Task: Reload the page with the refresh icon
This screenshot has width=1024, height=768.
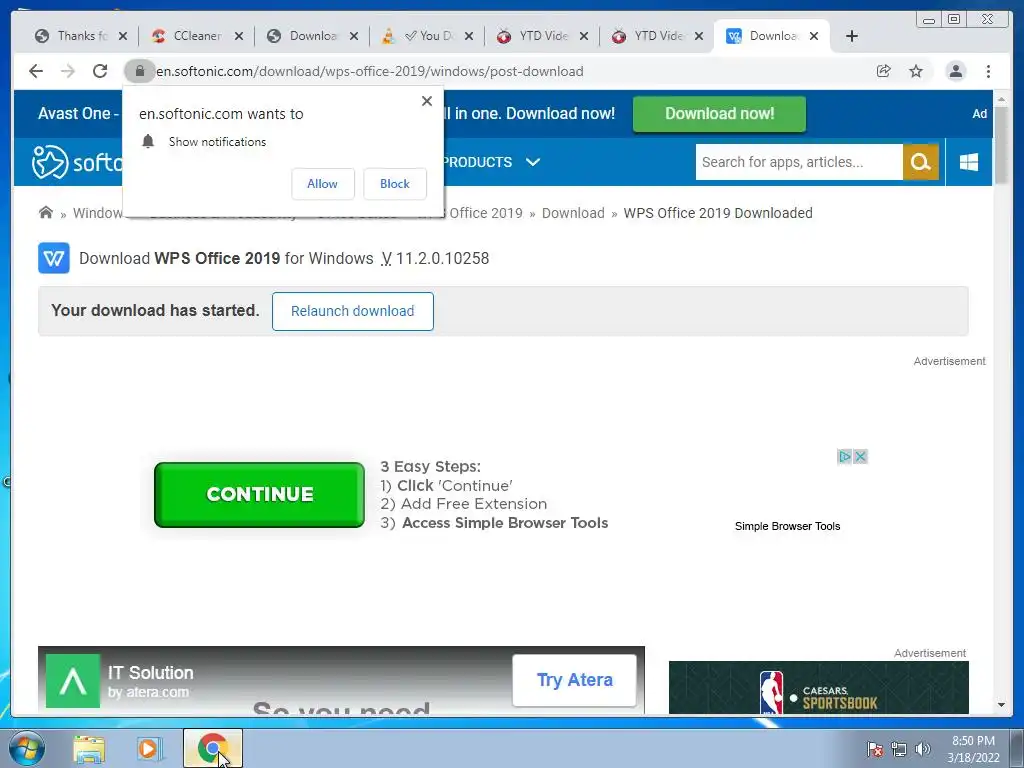Action: pos(100,71)
